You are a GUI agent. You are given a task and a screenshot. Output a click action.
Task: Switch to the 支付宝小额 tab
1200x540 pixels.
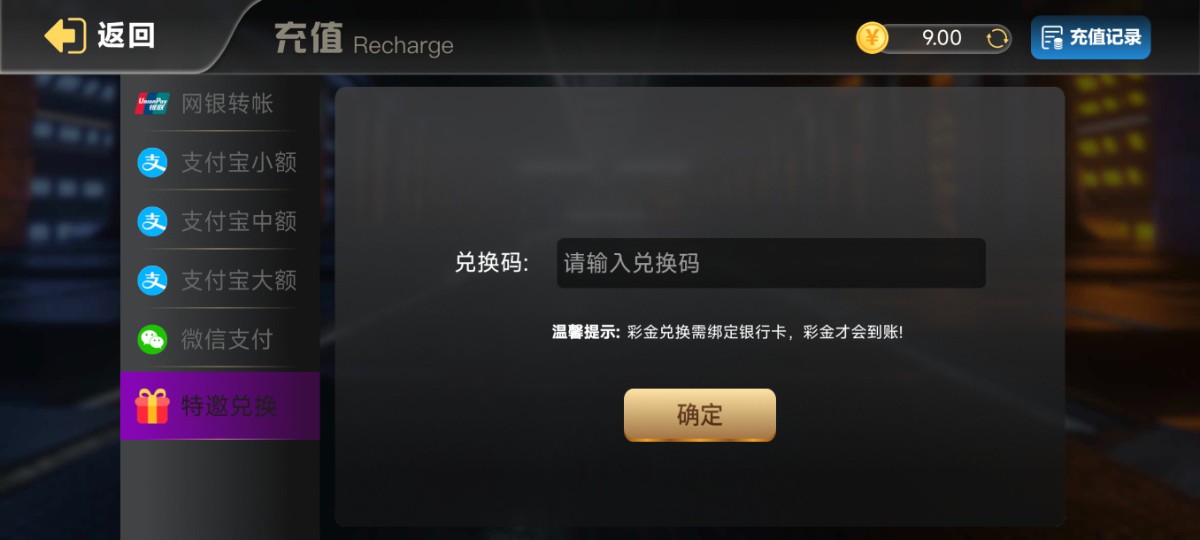pos(220,162)
